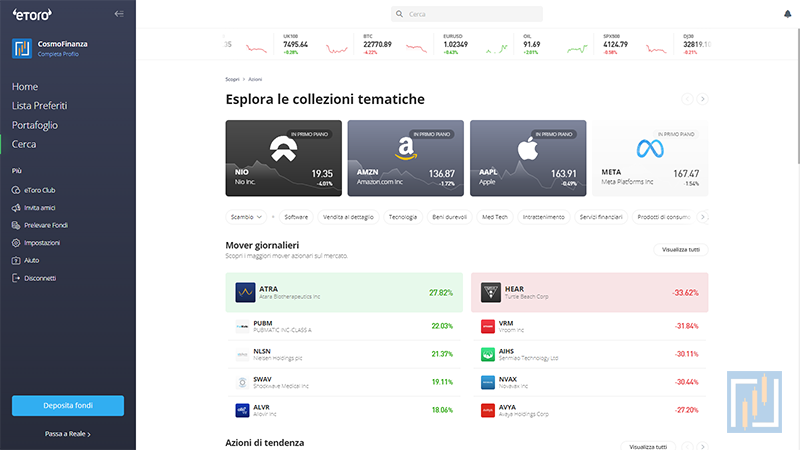
Task: Filter by Beni durevoli
Action: (x=449, y=217)
